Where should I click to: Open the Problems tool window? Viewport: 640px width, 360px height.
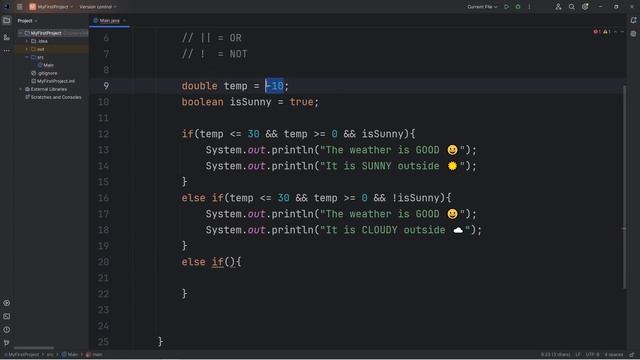7,329
